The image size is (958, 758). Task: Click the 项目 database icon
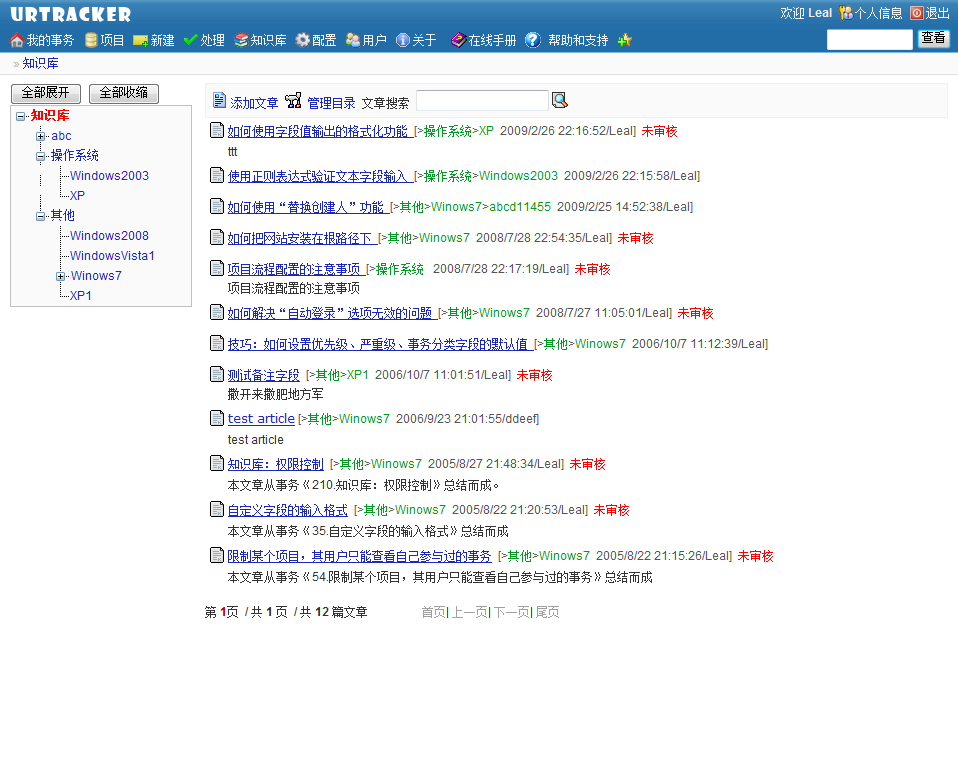click(91, 40)
